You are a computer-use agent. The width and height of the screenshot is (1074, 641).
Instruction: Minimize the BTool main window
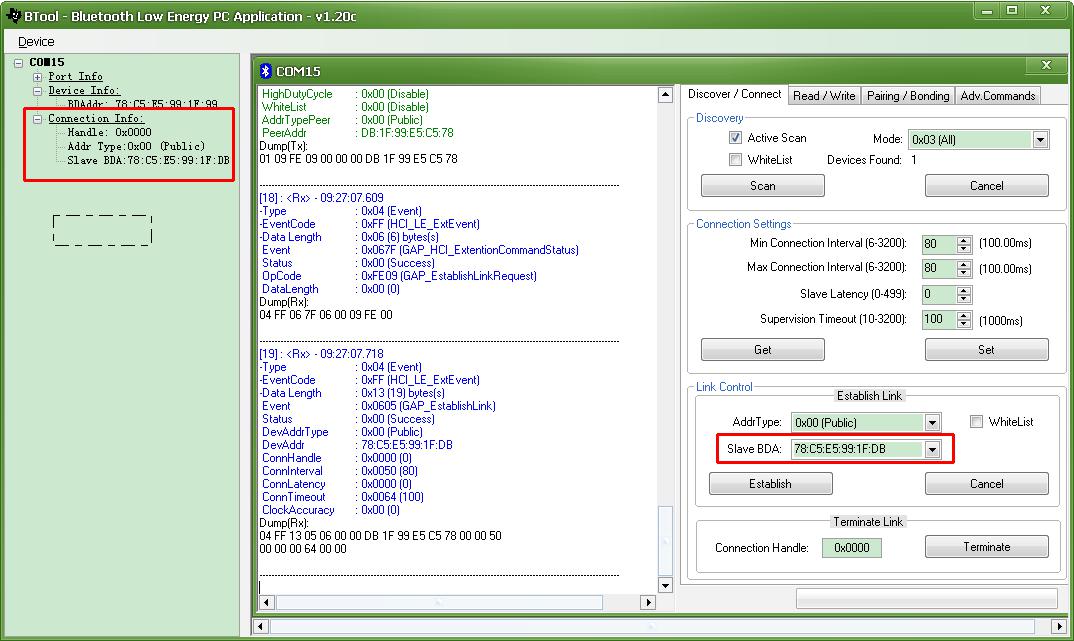pyautogui.click(x=987, y=10)
